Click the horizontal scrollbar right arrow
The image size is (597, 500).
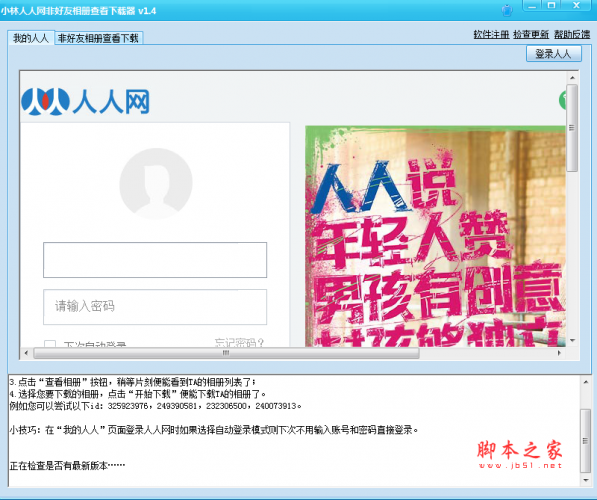coord(559,353)
